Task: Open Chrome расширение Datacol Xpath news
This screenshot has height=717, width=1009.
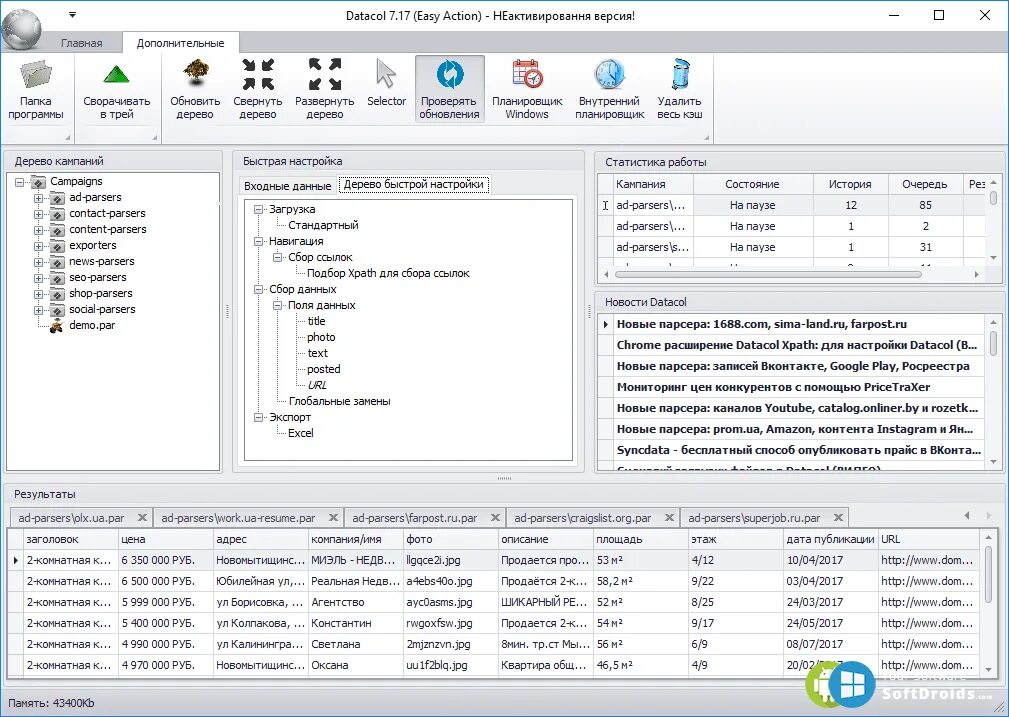Action: click(797, 345)
